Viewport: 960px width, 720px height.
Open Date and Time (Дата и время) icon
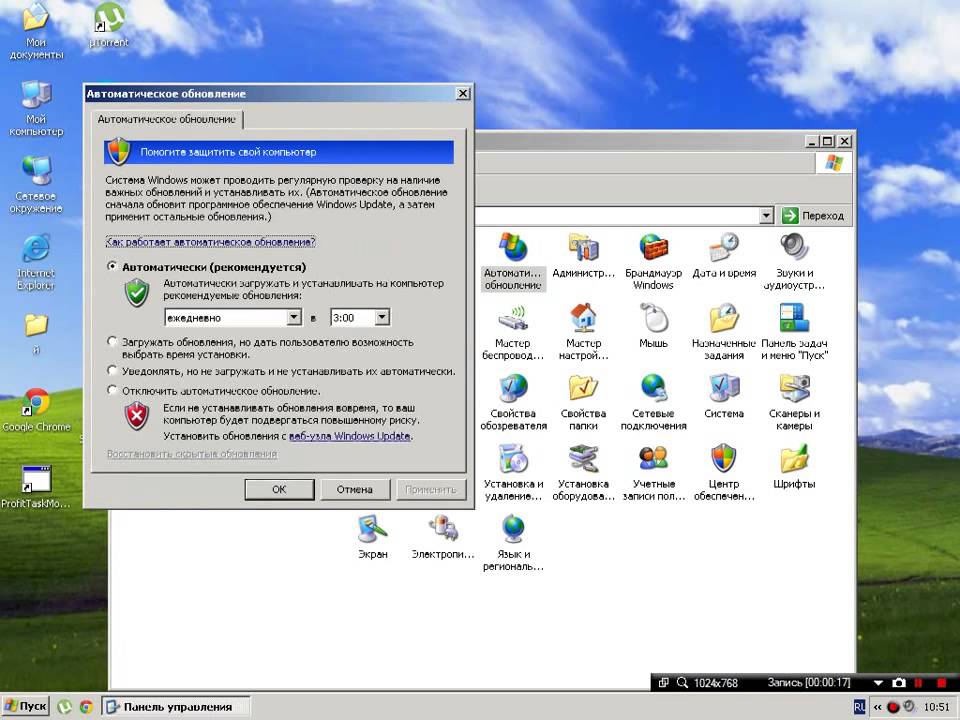(724, 256)
